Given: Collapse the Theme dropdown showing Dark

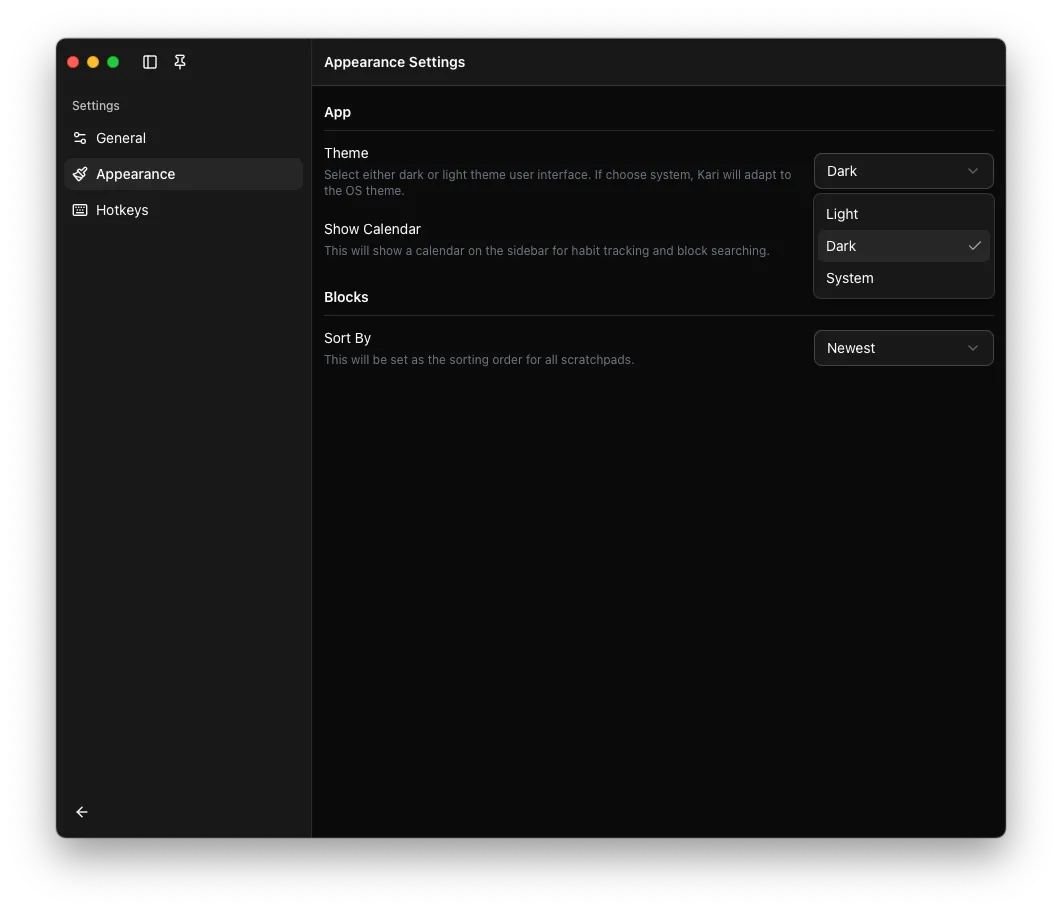Looking at the screenshot, I should coord(890,171).
